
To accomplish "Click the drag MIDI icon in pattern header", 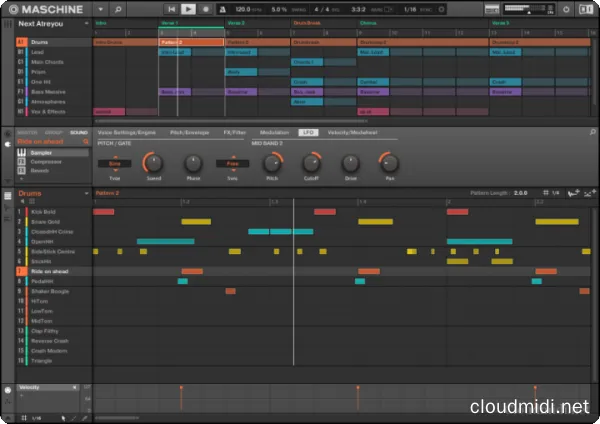I will 590,193.
